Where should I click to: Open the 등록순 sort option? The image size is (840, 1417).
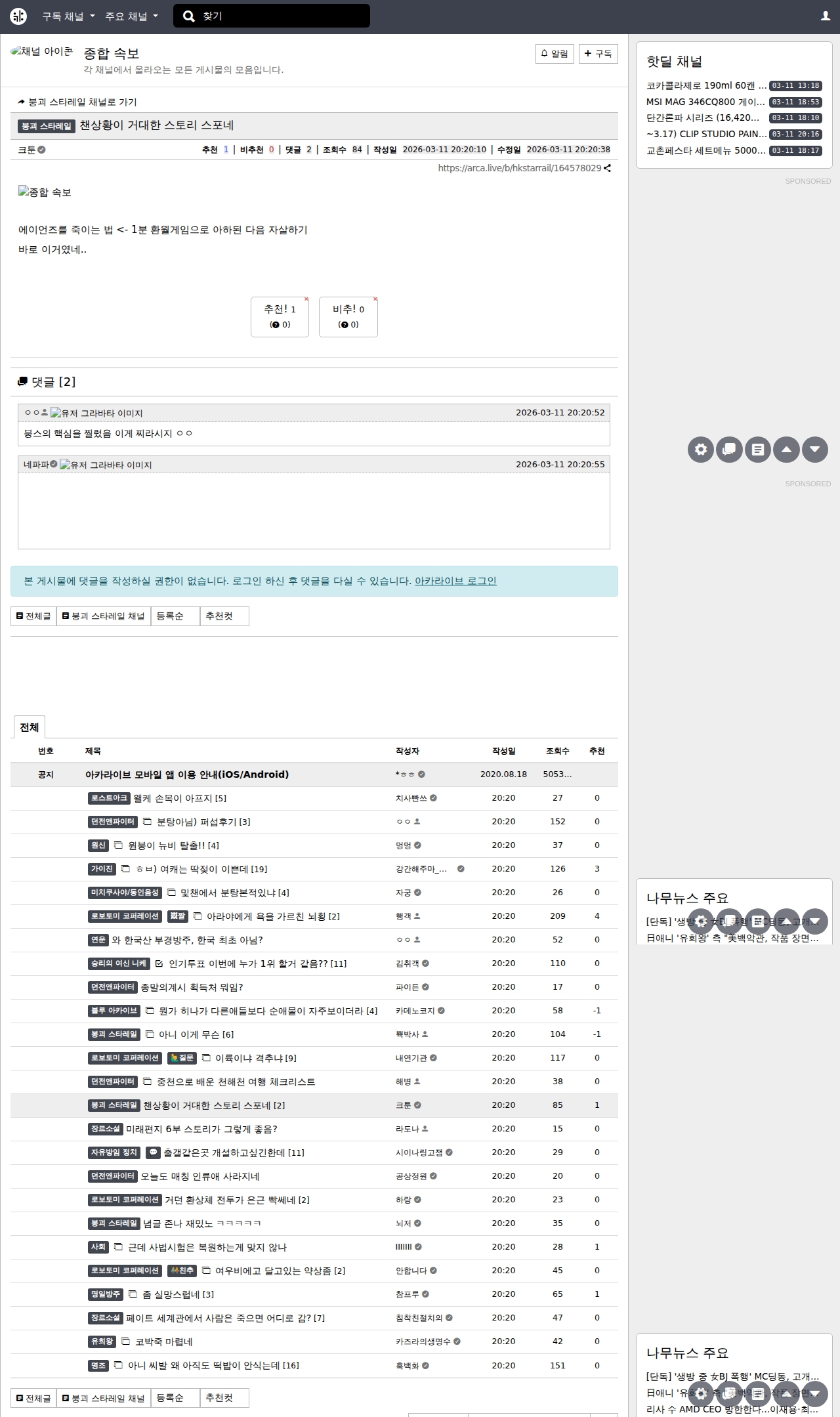pos(175,616)
